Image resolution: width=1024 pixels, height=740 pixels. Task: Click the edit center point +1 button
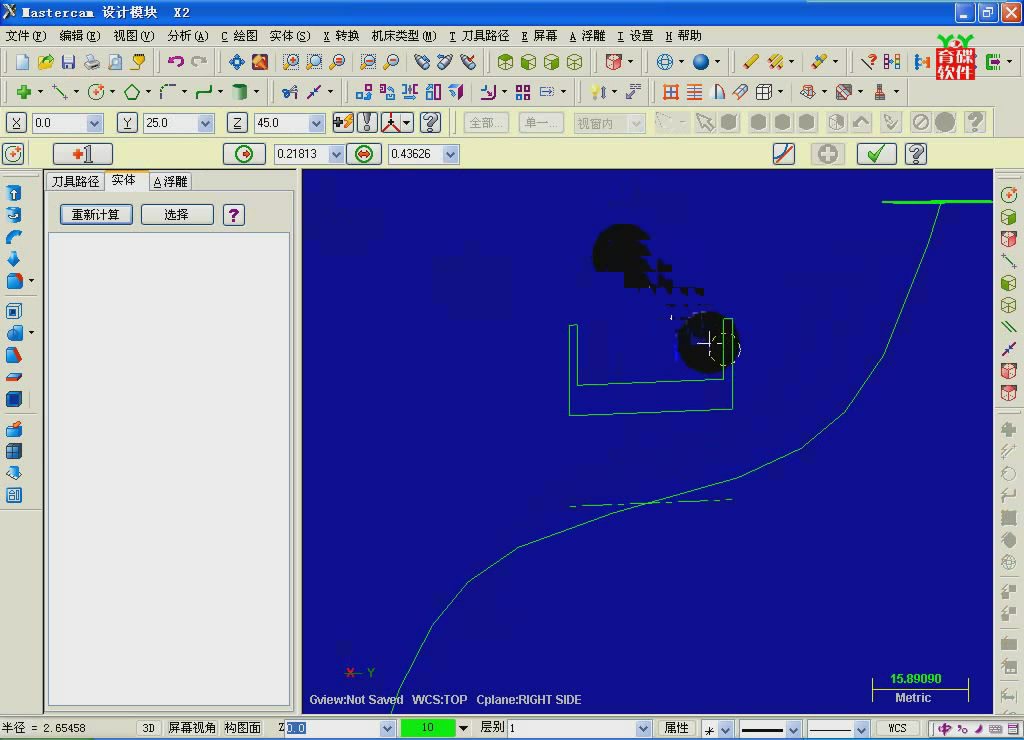coord(83,154)
